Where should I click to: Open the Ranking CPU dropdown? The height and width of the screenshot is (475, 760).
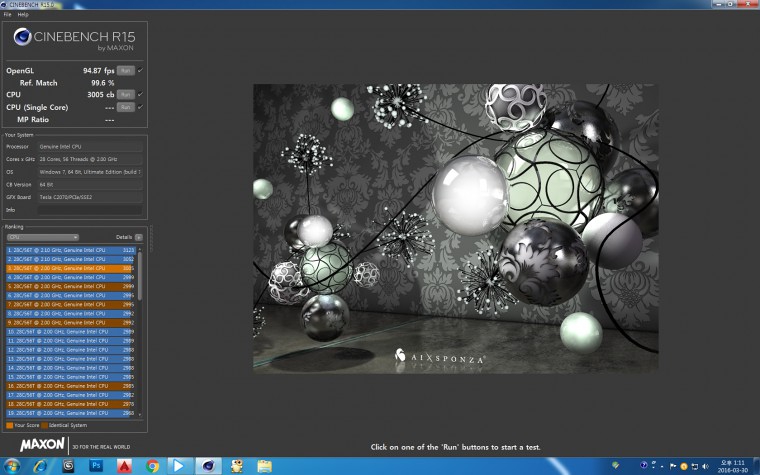[43, 237]
